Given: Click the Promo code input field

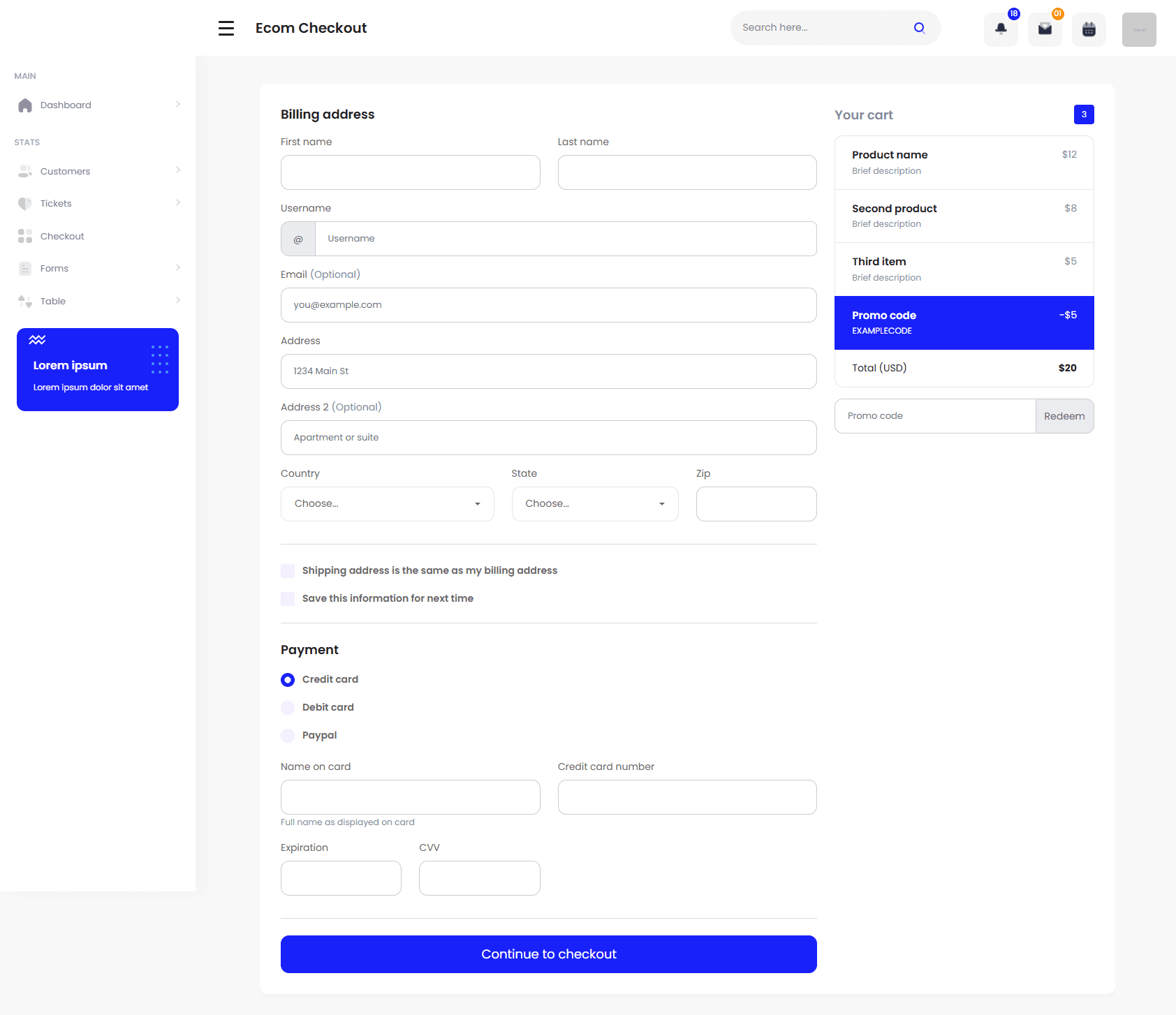Looking at the screenshot, I should pyautogui.click(x=935, y=415).
